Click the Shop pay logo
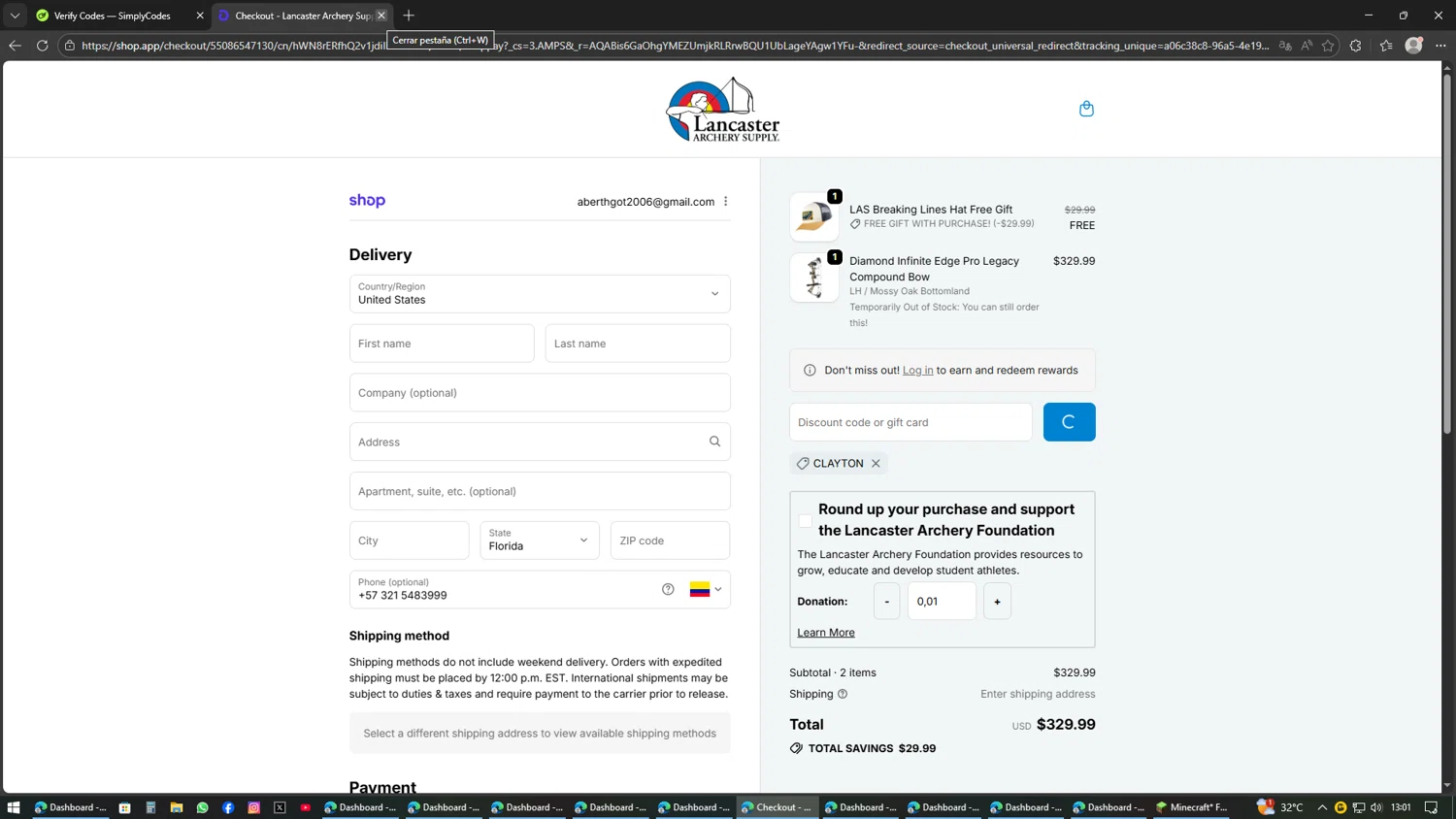The height and width of the screenshot is (819, 1456). tap(367, 201)
